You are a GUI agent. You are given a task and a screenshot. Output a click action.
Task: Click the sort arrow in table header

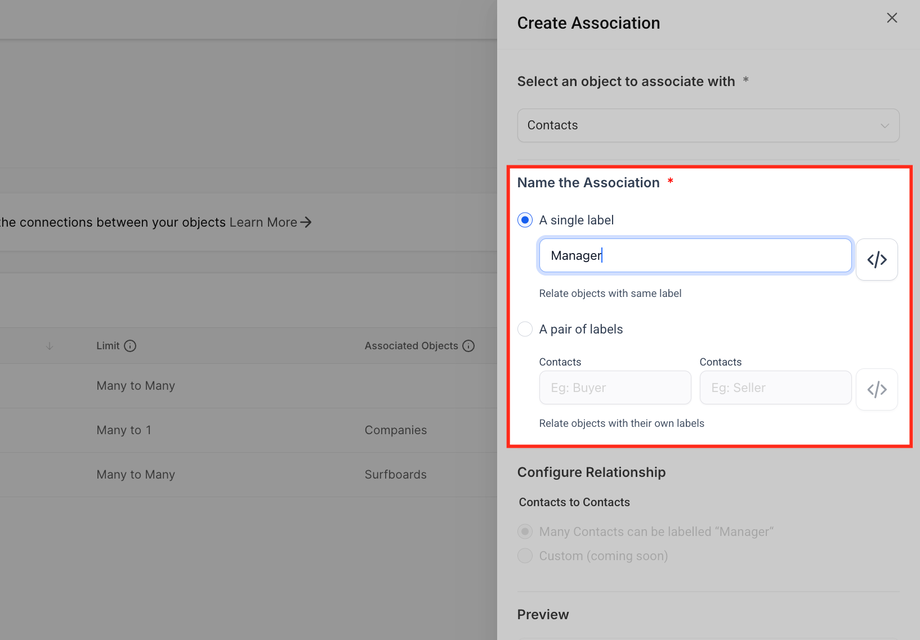[49, 346]
